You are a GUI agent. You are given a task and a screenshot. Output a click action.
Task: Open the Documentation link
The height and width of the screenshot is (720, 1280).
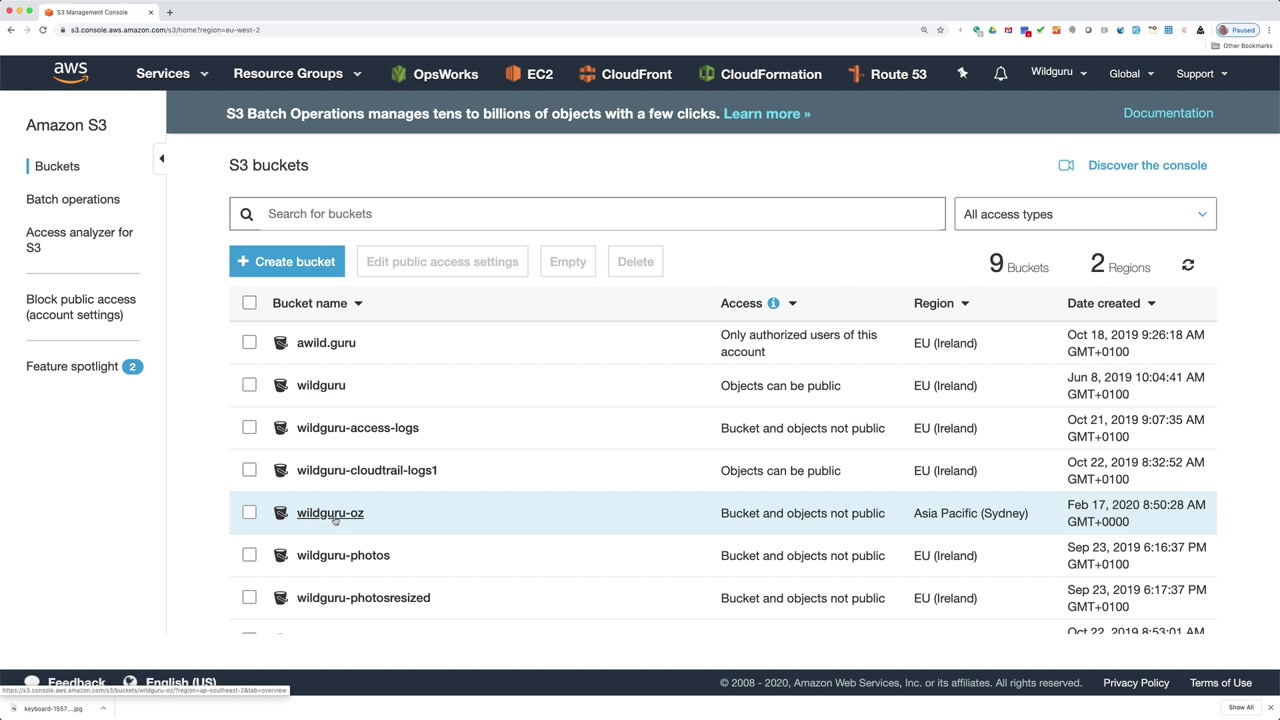coord(1168,113)
